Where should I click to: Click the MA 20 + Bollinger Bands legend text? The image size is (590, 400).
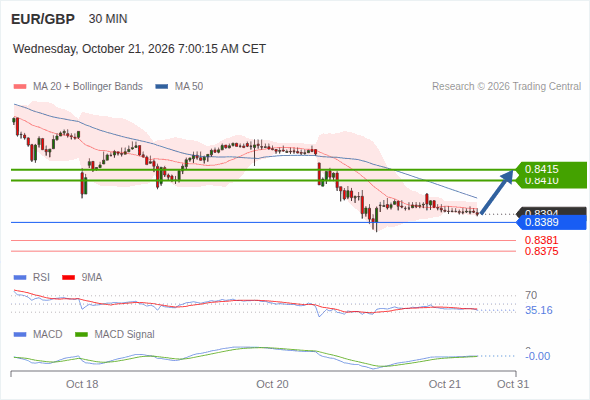88,87
